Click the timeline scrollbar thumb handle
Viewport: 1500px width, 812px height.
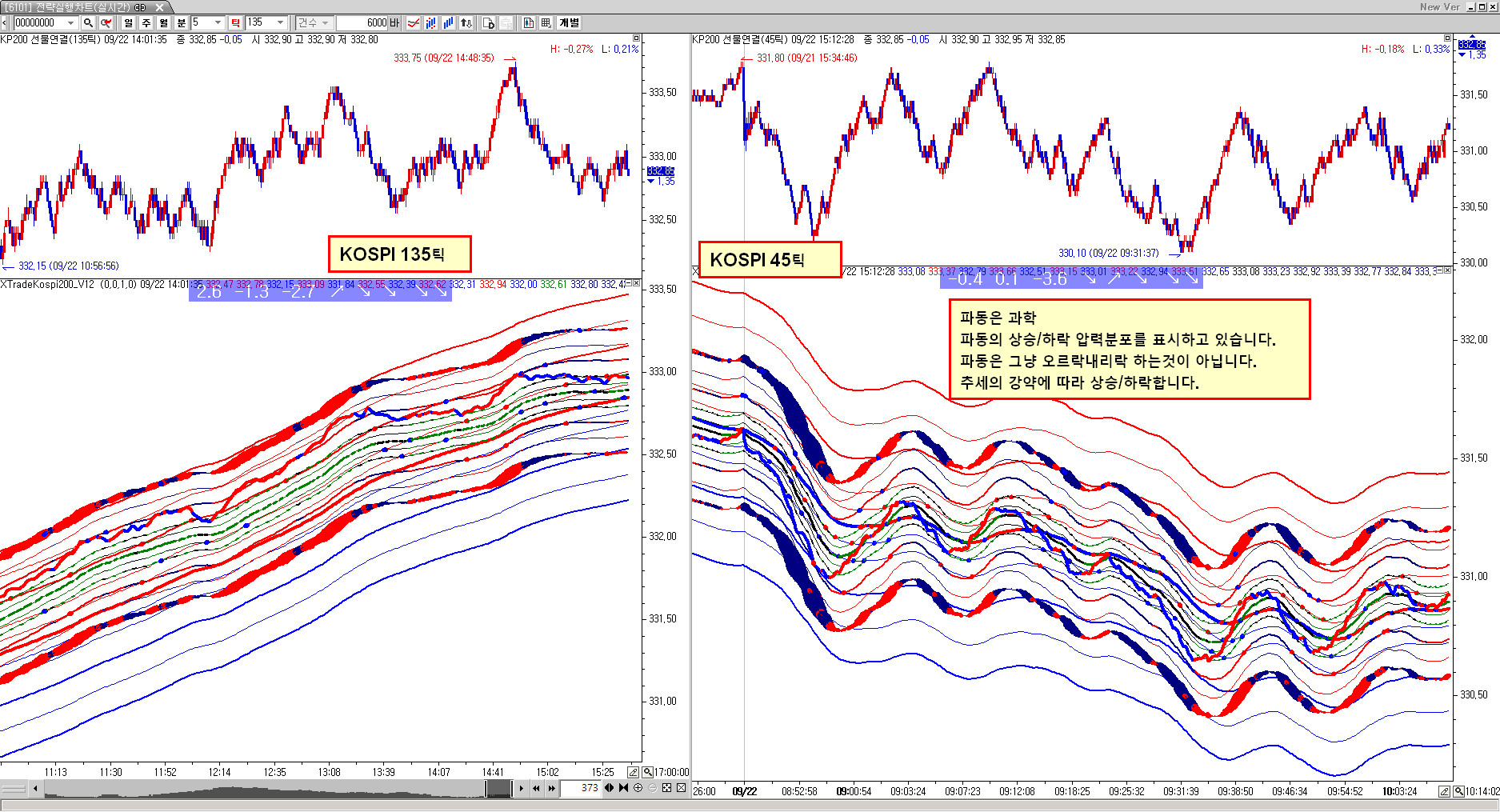(499, 789)
